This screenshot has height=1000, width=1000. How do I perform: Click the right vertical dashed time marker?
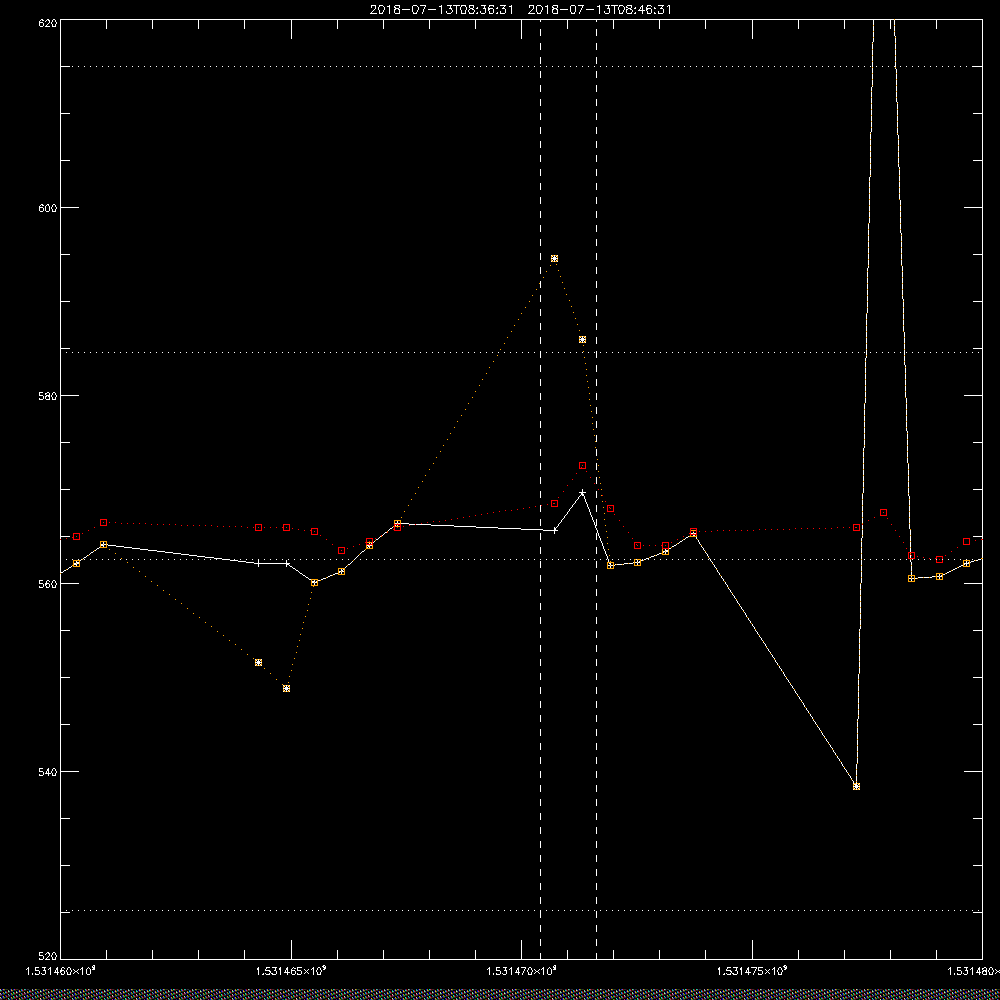(x=596, y=490)
